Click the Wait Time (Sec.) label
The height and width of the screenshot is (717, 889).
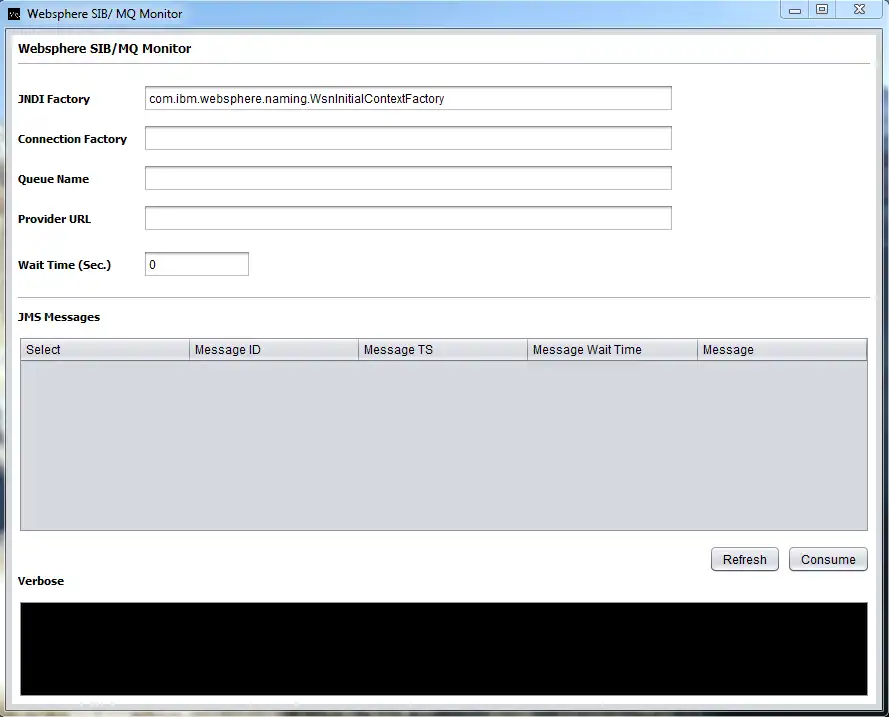click(x=65, y=265)
